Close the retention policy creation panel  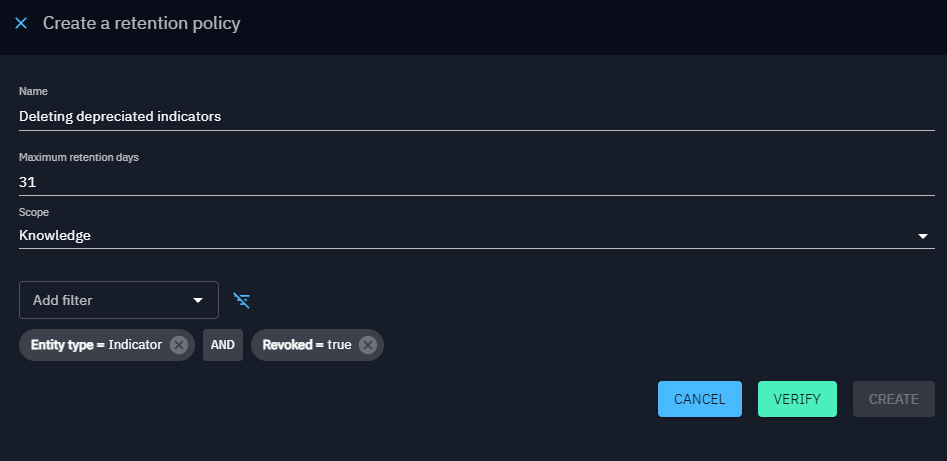tap(21, 24)
